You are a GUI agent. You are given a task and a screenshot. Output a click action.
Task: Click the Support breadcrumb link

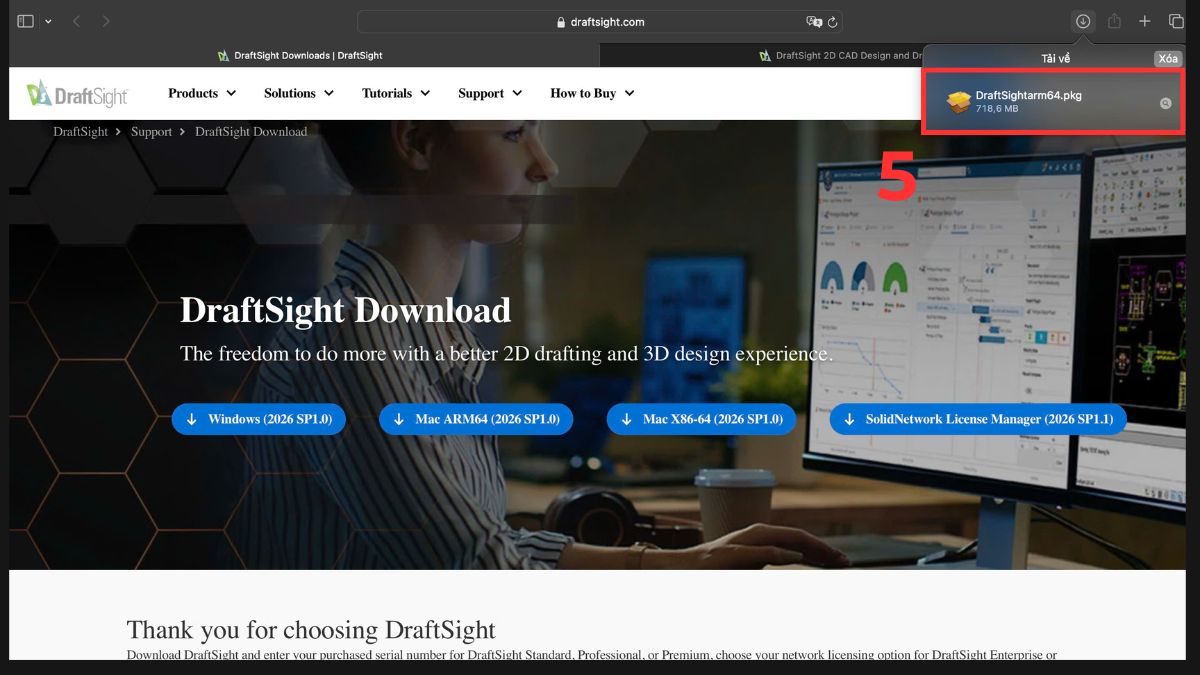pyautogui.click(x=152, y=132)
